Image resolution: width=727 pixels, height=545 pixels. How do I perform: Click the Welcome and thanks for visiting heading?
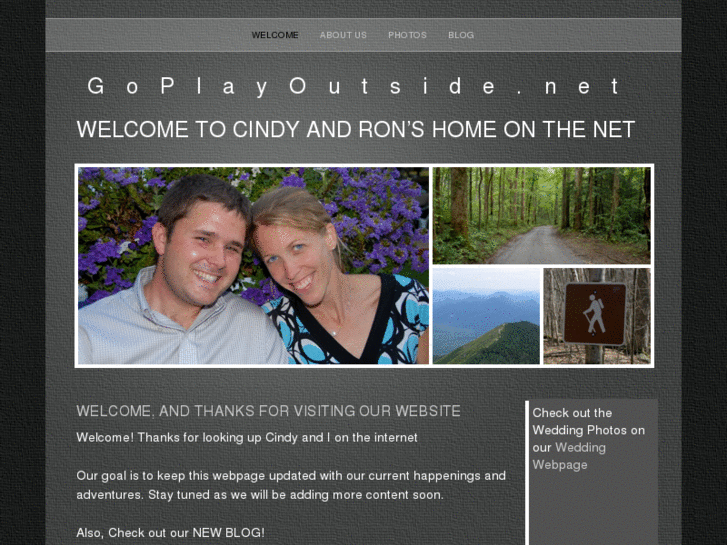[x=268, y=411]
